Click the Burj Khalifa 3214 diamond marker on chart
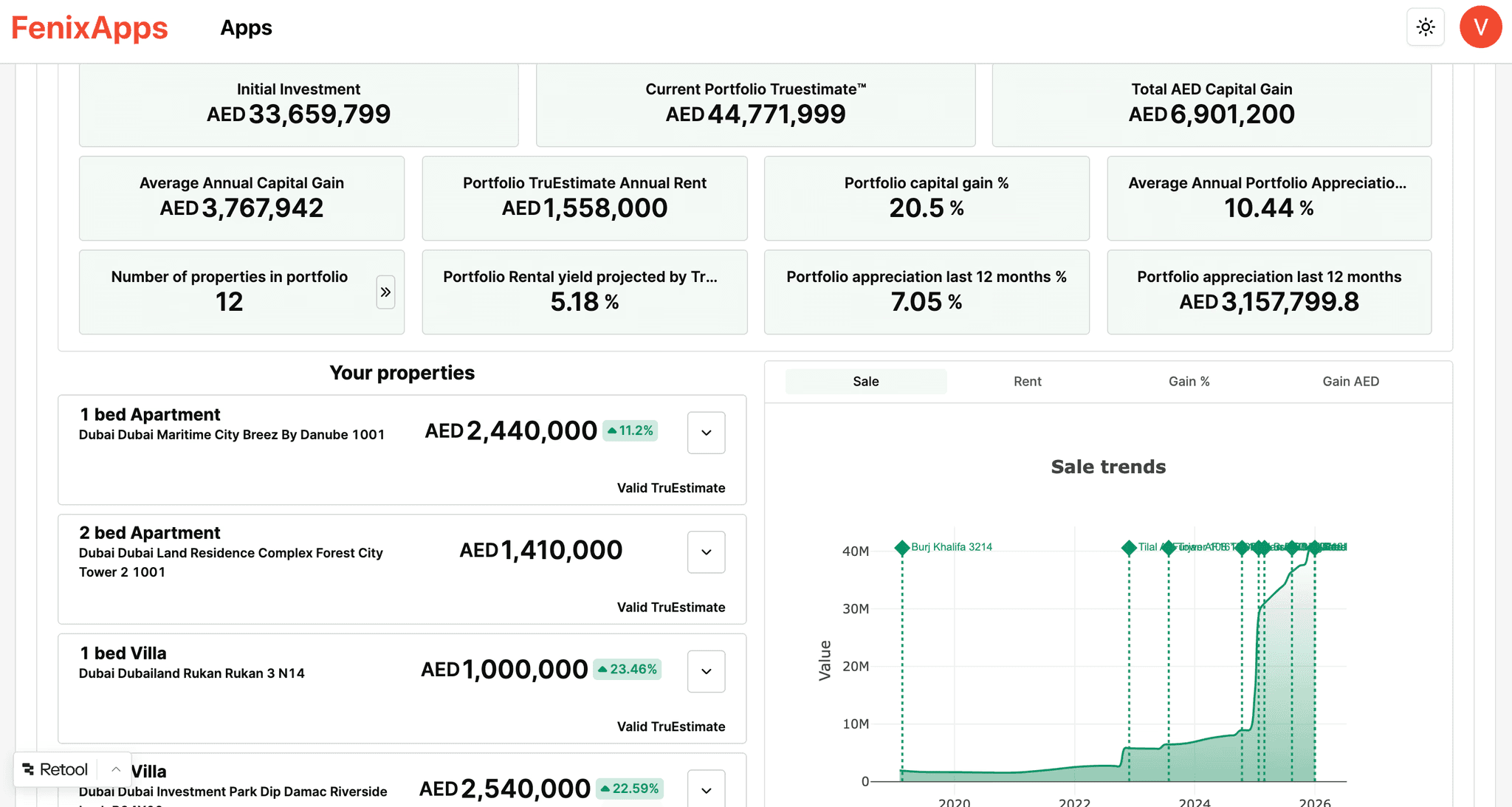This screenshot has height=807, width=1512. (x=903, y=549)
